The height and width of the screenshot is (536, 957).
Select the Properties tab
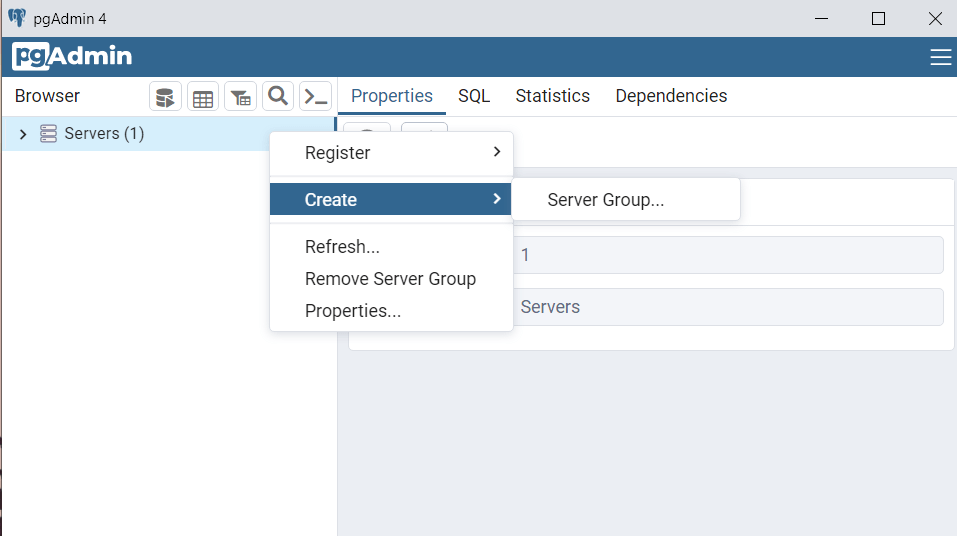pyautogui.click(x=392, y=96)
